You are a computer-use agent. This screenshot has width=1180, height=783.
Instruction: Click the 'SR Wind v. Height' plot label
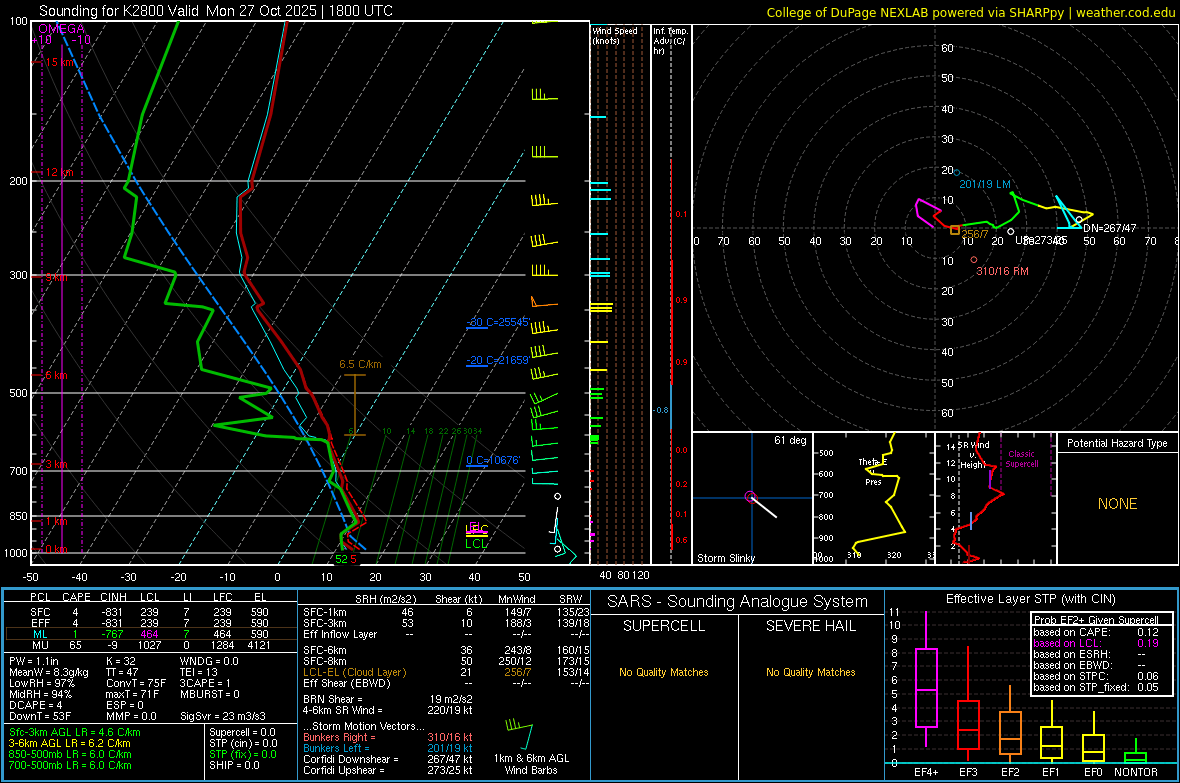[973, 455]
